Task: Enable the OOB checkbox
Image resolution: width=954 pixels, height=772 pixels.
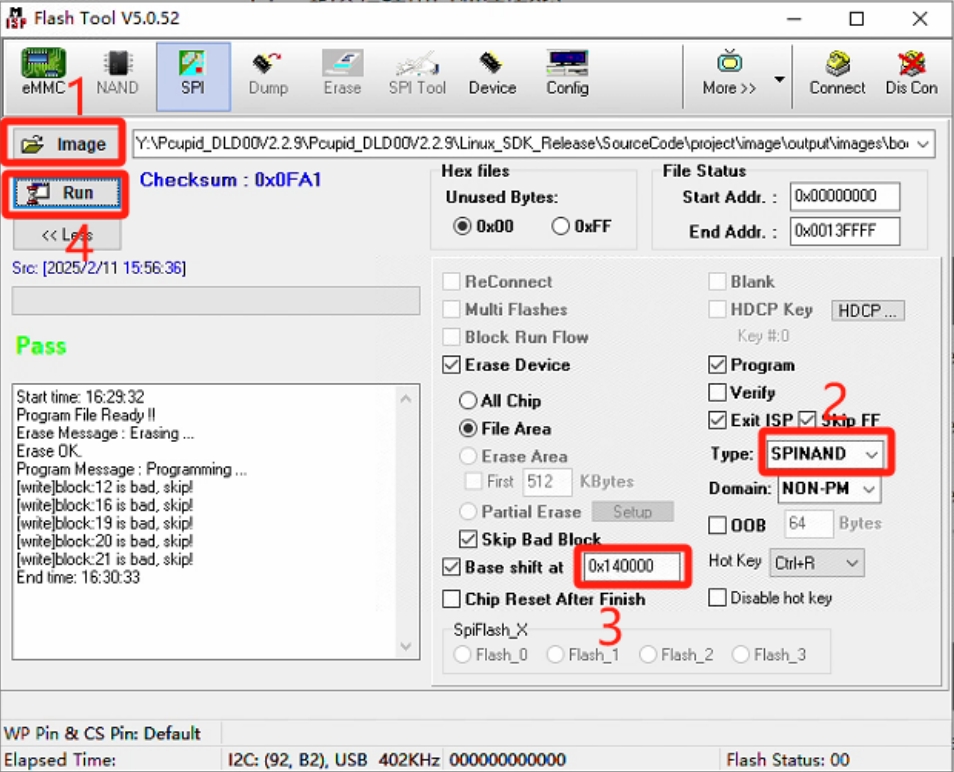Action: pyautogui.click(x=717, y=524)
